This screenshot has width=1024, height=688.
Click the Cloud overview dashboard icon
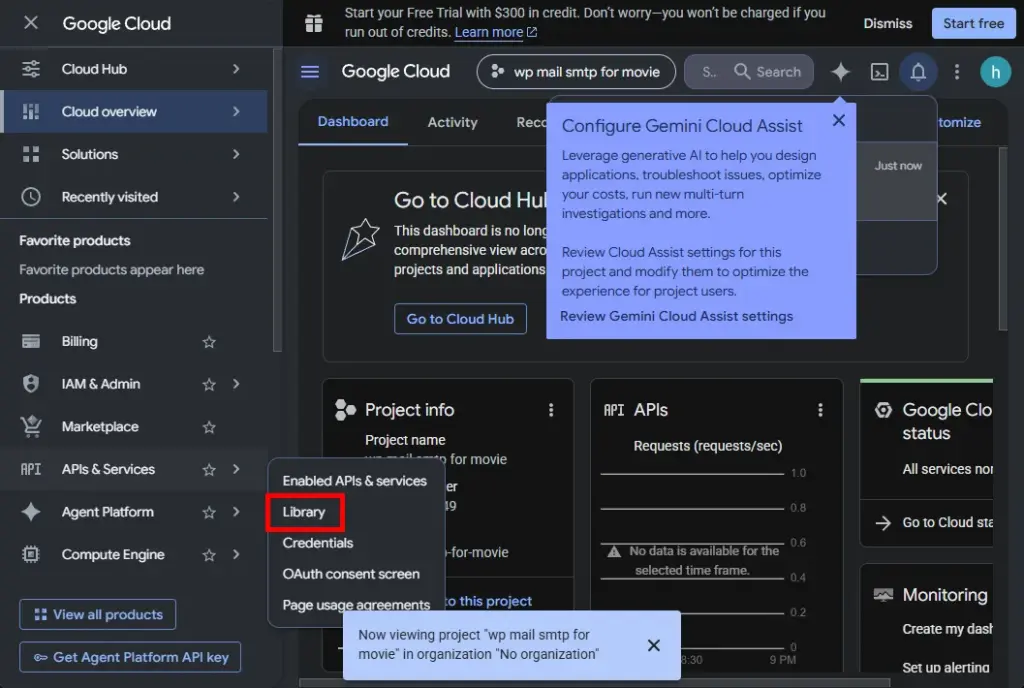(31, 112)
